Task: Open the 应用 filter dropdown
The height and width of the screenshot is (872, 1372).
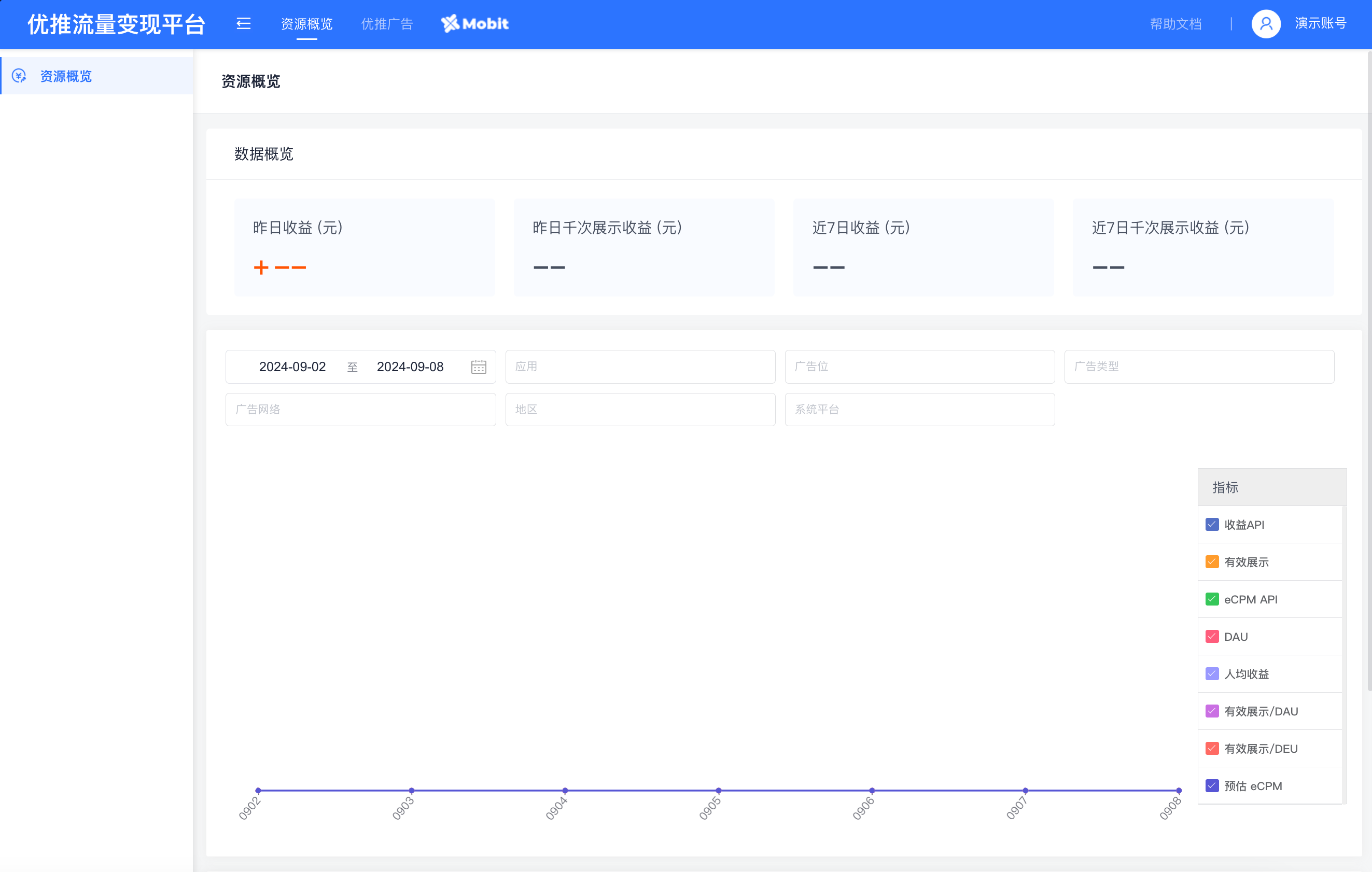Action: coord(640,366)
